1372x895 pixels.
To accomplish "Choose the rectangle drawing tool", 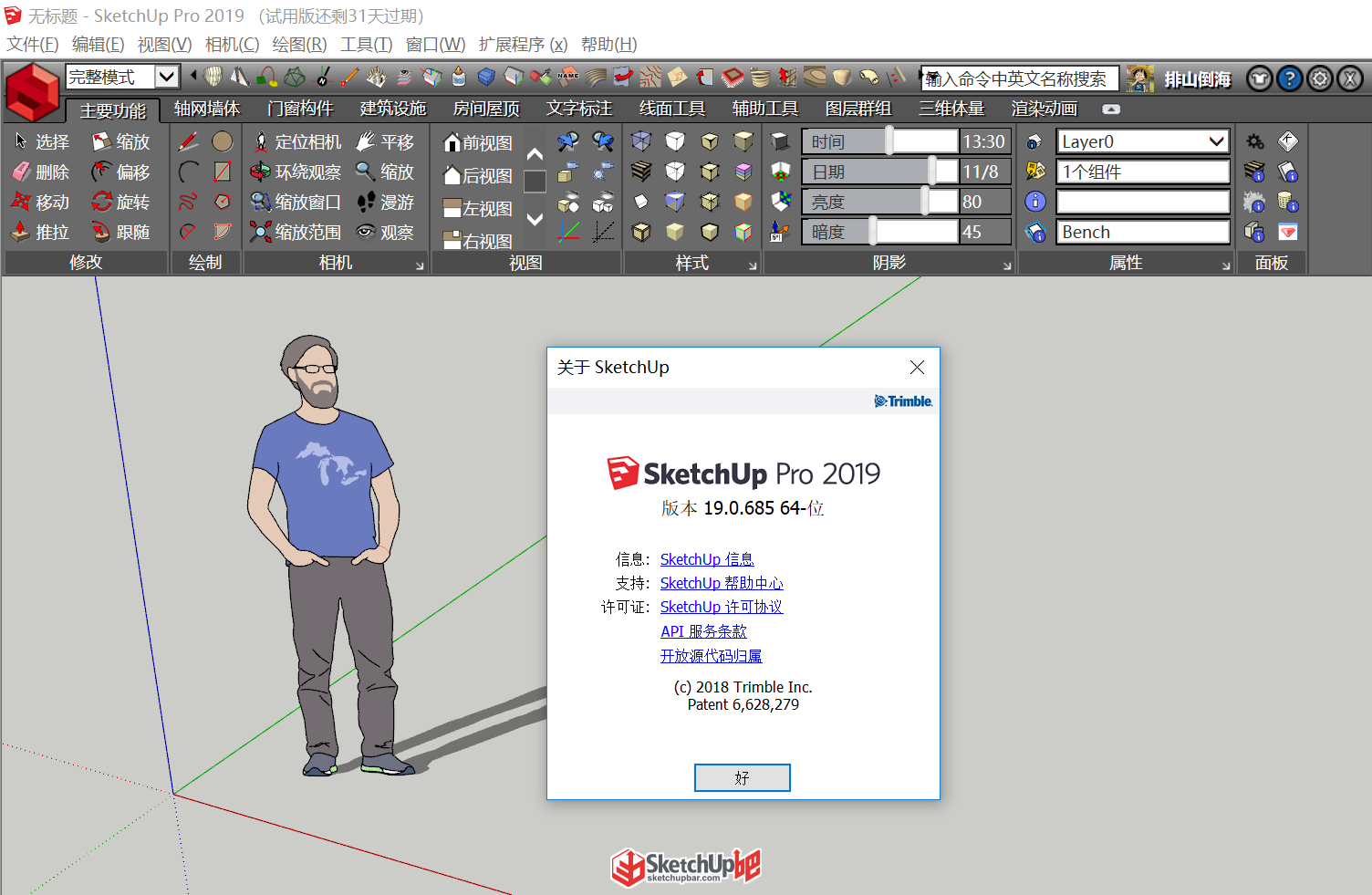I will (x=223, y=172).
